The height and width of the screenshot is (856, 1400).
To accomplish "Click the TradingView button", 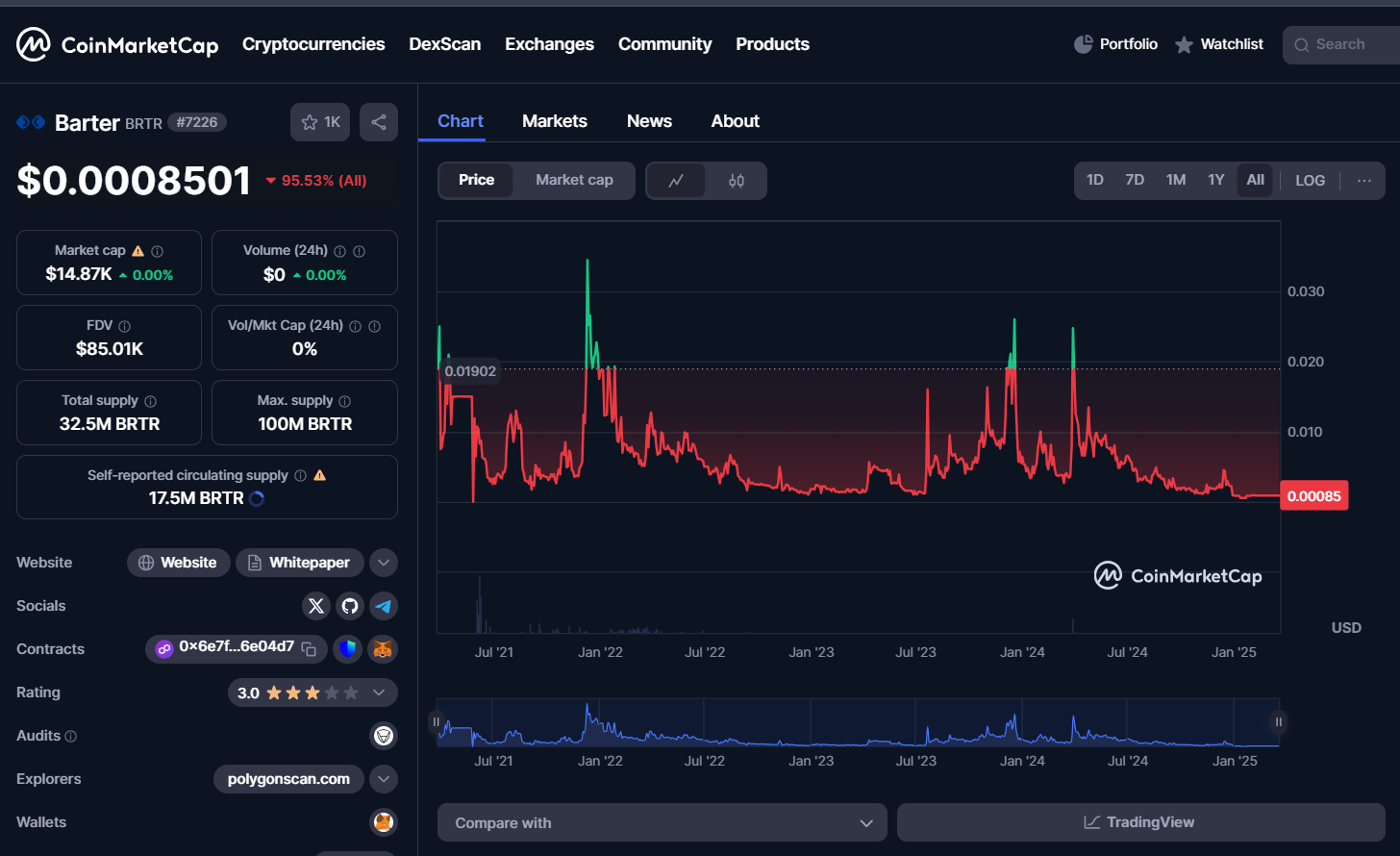I will (1140, 823).
